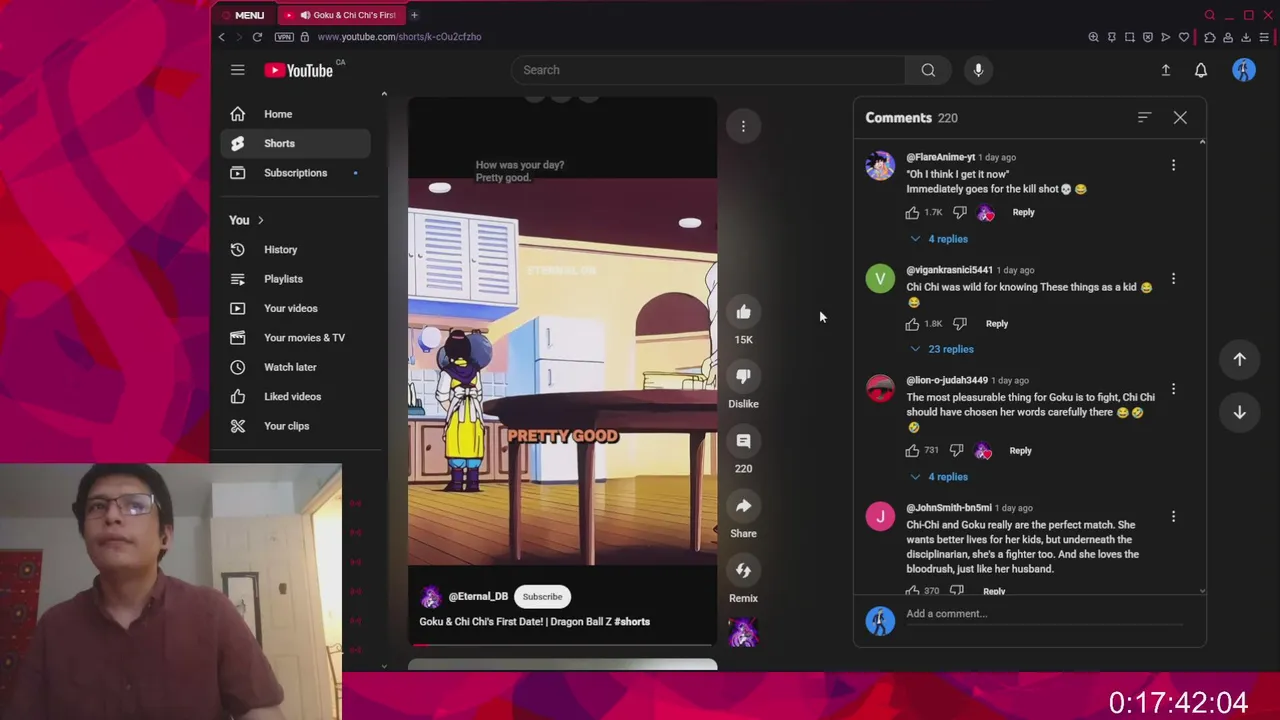
Task: Open options menu for @vigankrasnici5441 comment
Action: coord(1173,279)
